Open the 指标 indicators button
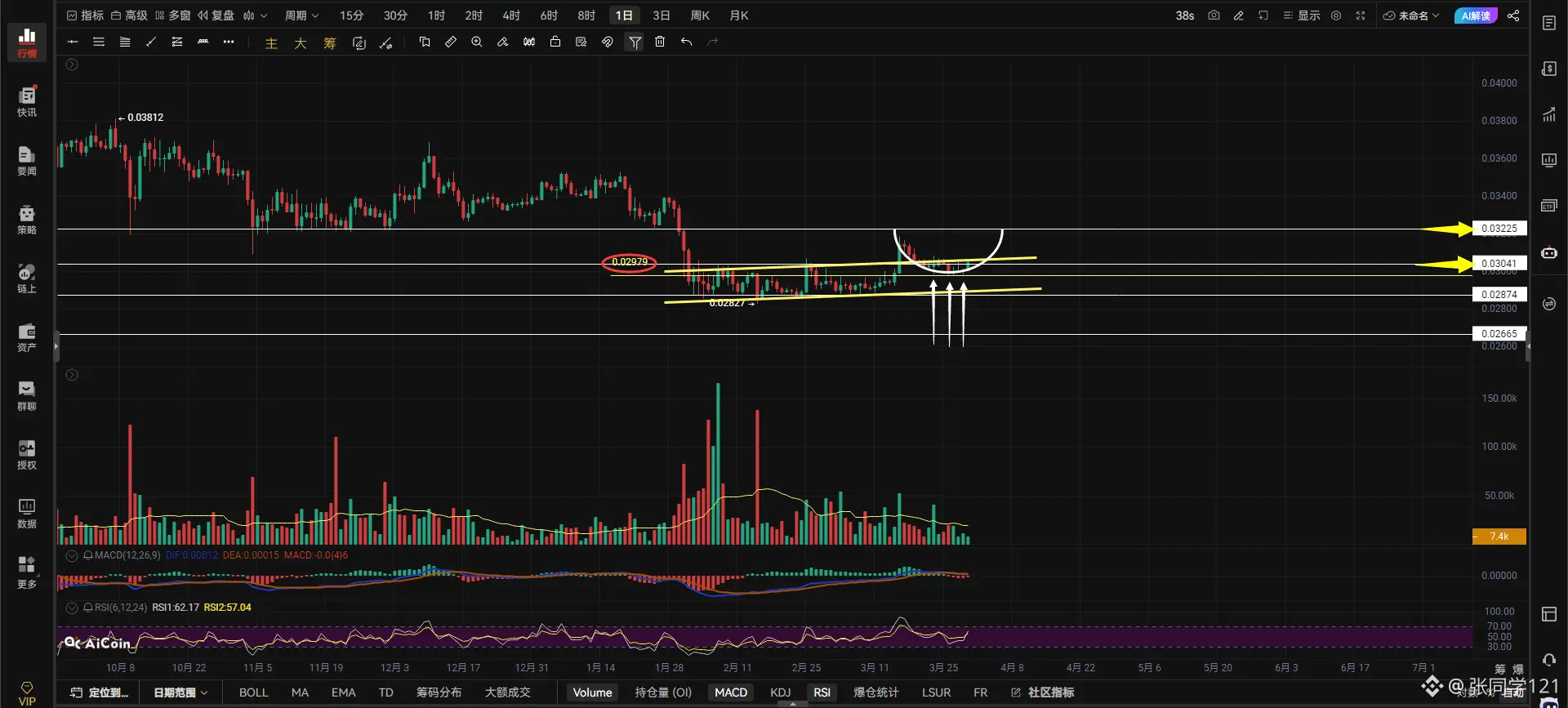This screenshot has height=708, width=1568. click(x=85, y=16)
